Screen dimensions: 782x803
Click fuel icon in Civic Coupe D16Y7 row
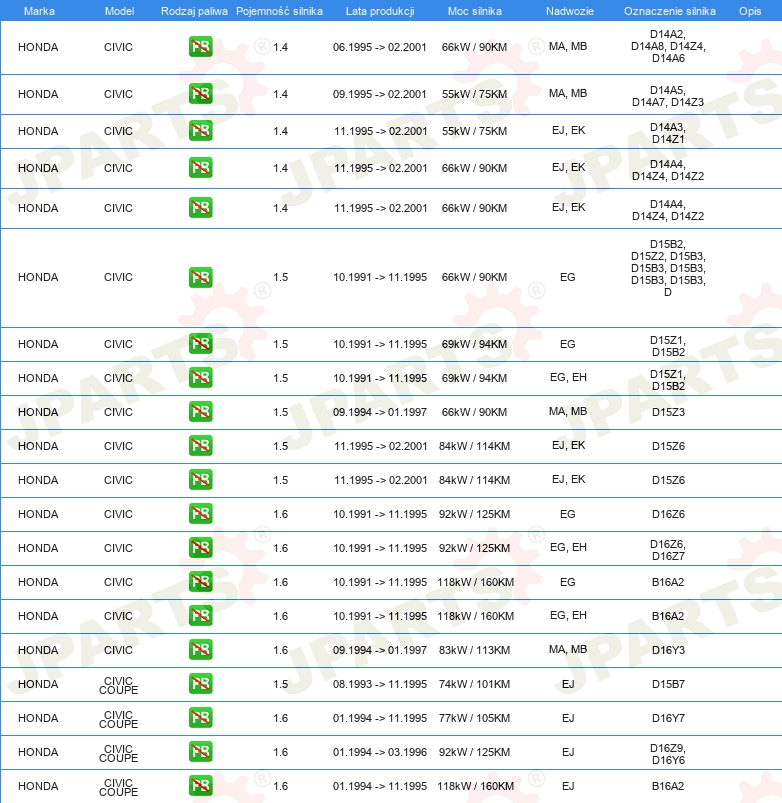(x=200, y=718)
